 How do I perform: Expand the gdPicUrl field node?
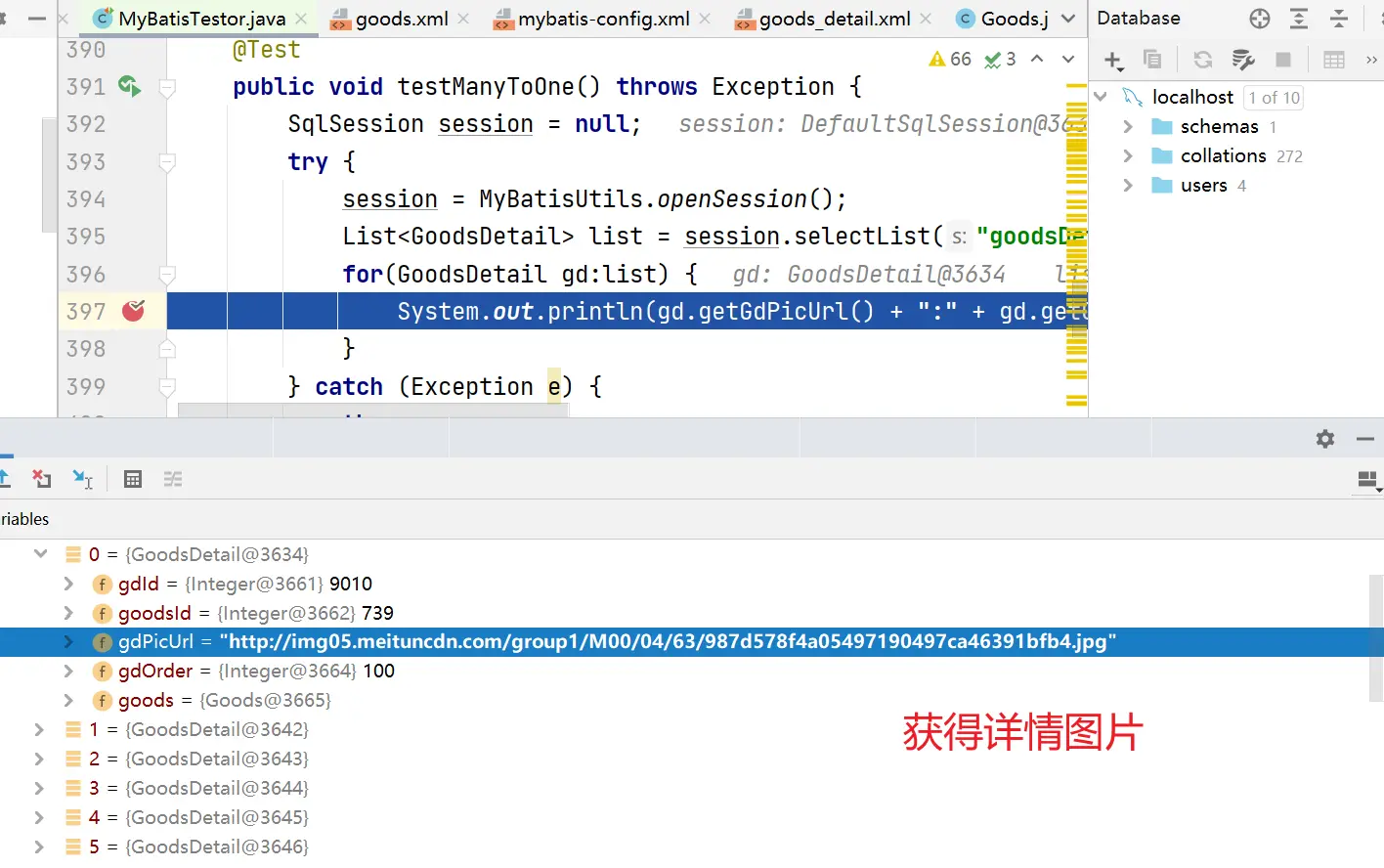coord(68,641)
